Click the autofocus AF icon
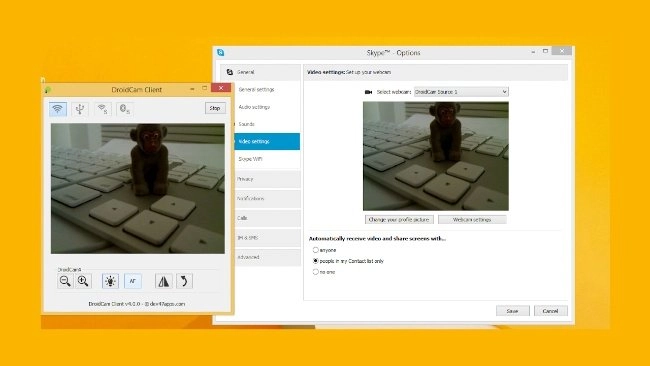The image size is (650, 366). (x=133, y=281)
